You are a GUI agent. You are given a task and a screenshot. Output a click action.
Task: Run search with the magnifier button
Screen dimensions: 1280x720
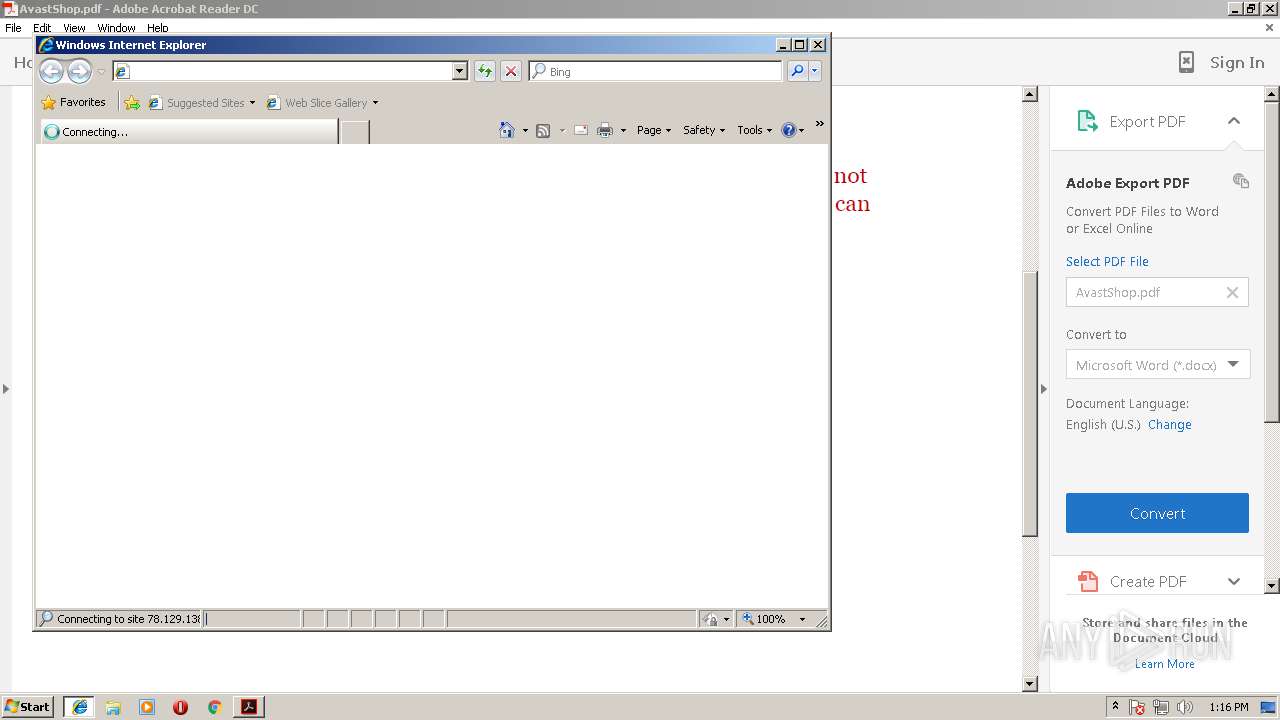click(x=797, y=71)
